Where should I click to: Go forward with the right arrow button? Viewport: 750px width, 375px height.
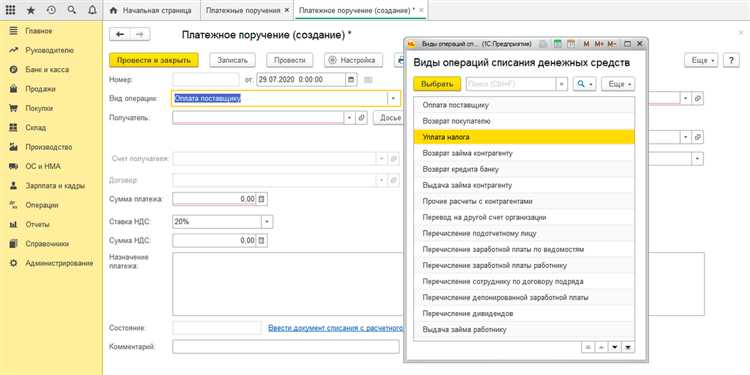(140, 34)
